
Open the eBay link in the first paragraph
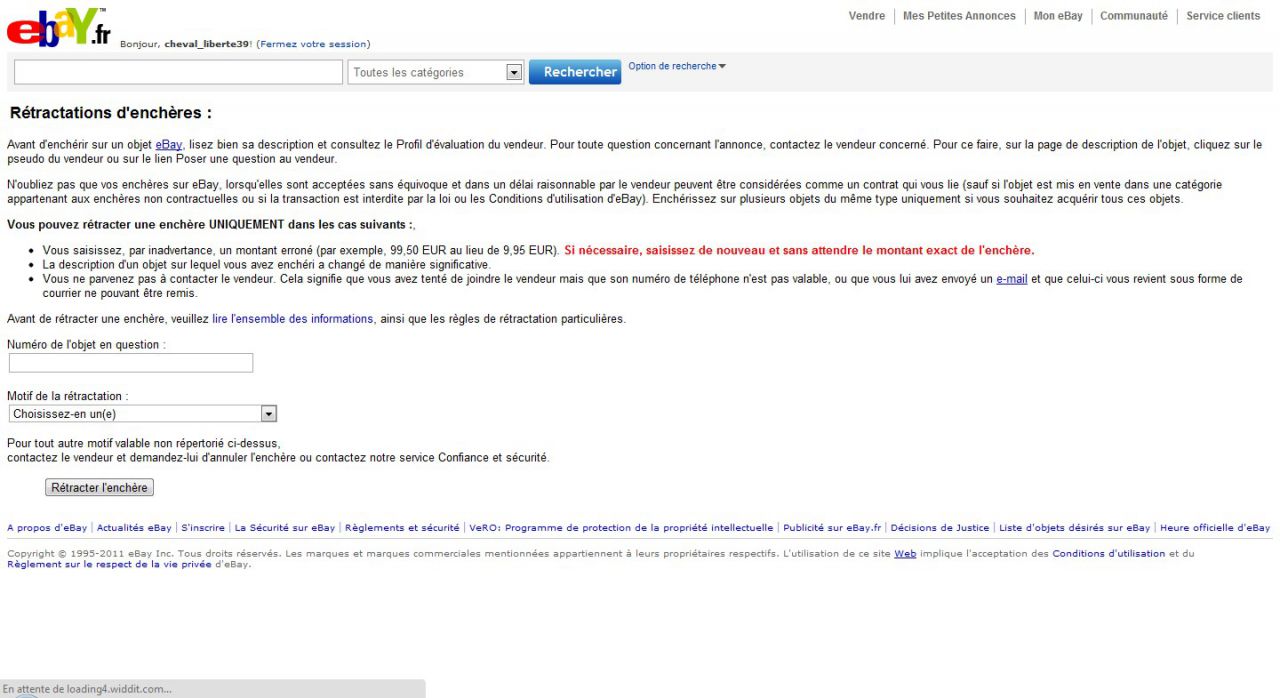pyautogui.click(x=168, y=145)
